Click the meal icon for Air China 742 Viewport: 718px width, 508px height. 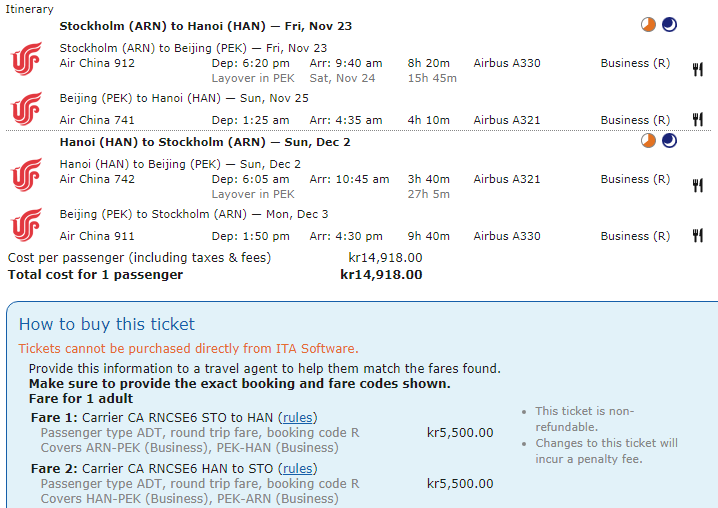point(697,185)
